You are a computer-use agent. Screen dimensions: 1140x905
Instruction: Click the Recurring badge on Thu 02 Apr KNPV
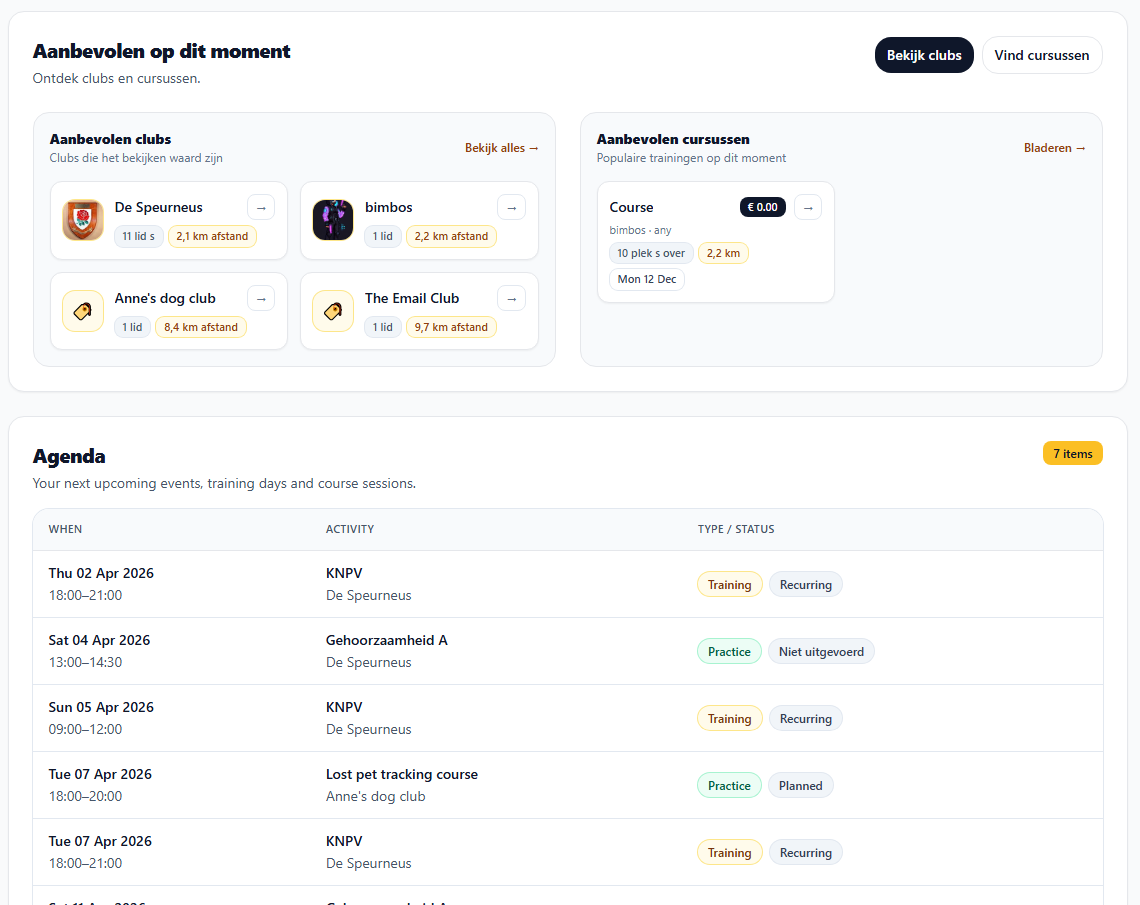pos(805,584)
